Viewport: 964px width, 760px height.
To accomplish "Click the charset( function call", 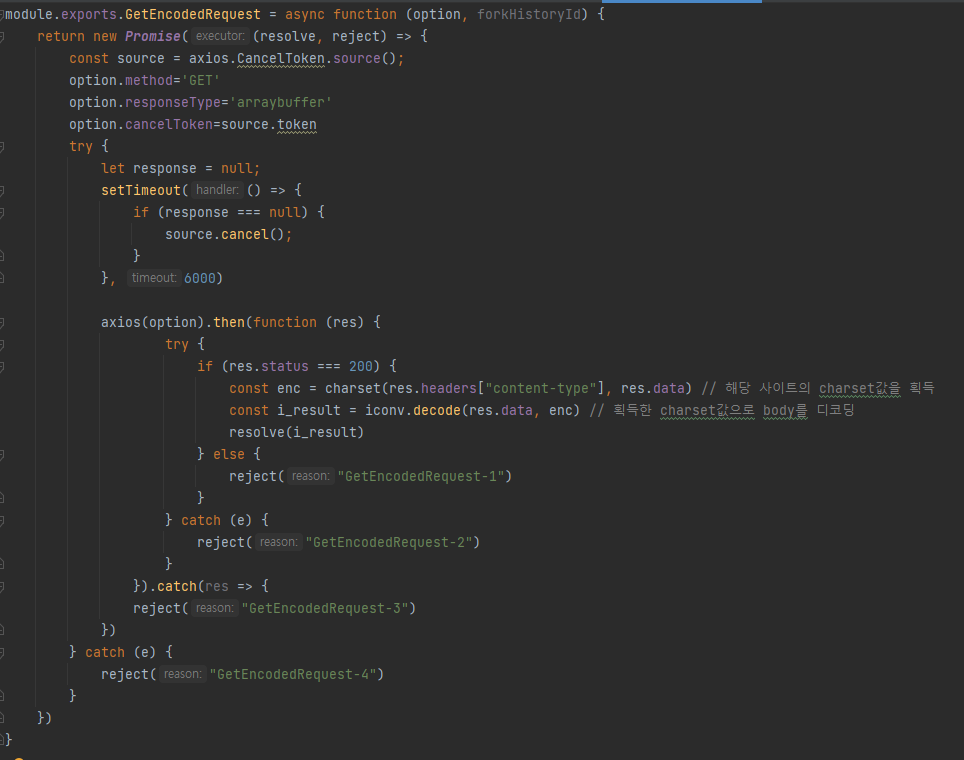I will (x=353, y=389).
